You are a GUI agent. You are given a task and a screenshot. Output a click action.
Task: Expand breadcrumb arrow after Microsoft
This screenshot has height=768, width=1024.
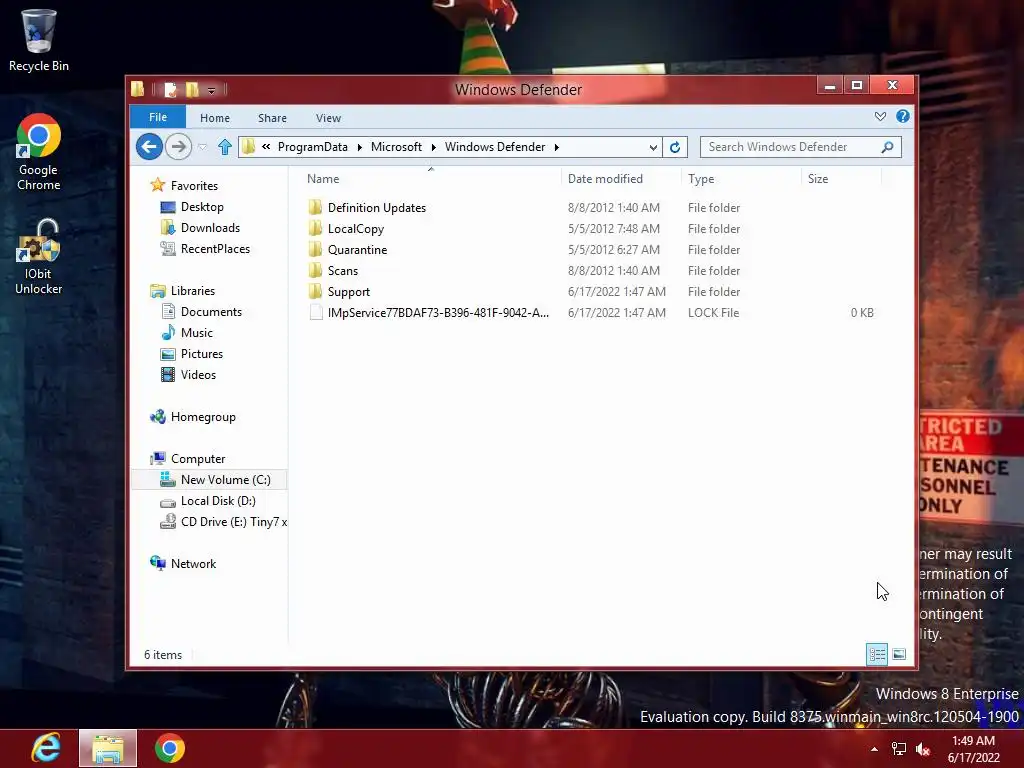pyautogui.click(x=433, y=148)
